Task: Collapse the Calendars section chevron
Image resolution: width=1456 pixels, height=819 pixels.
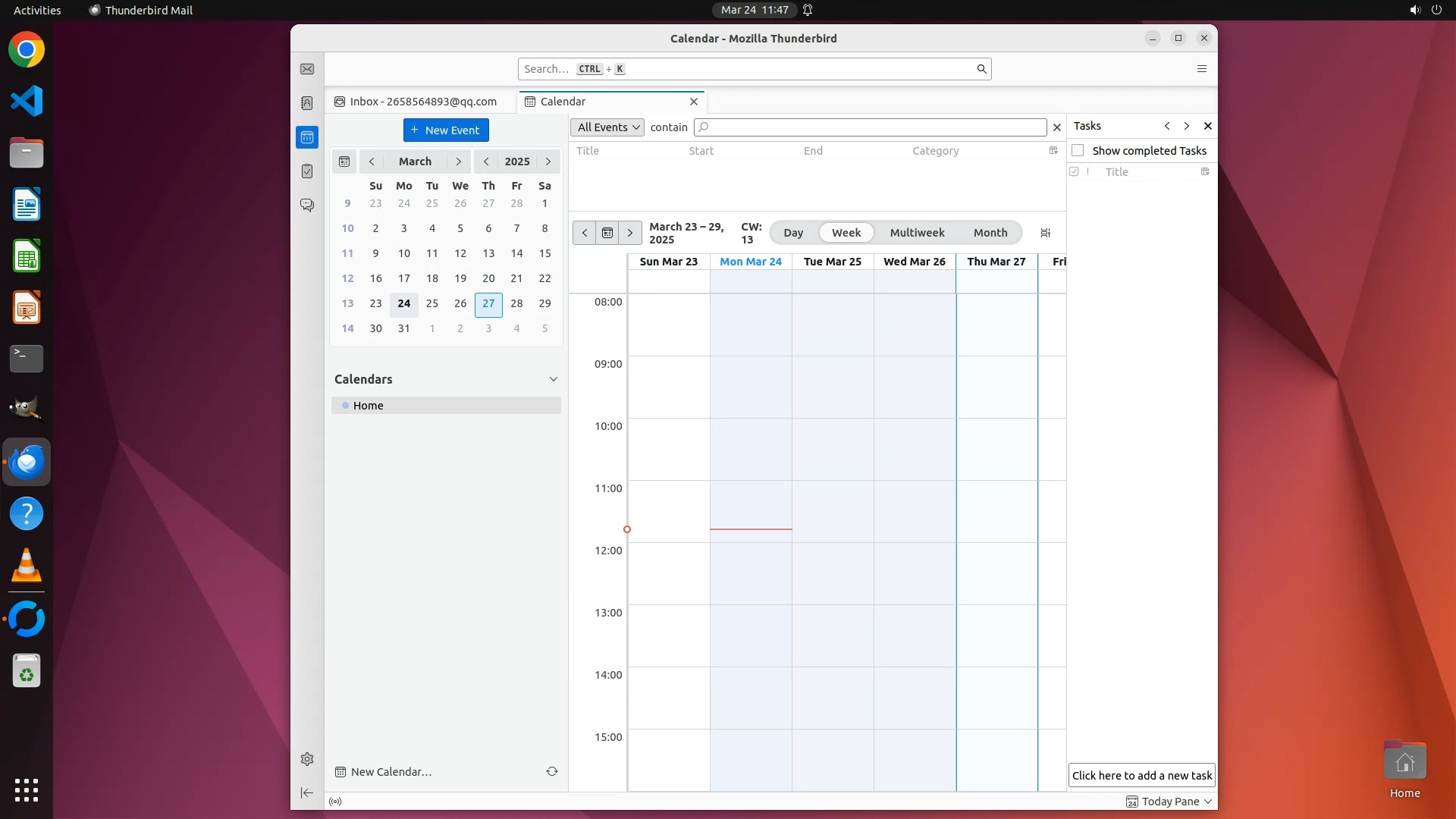Action: [554, 379]
